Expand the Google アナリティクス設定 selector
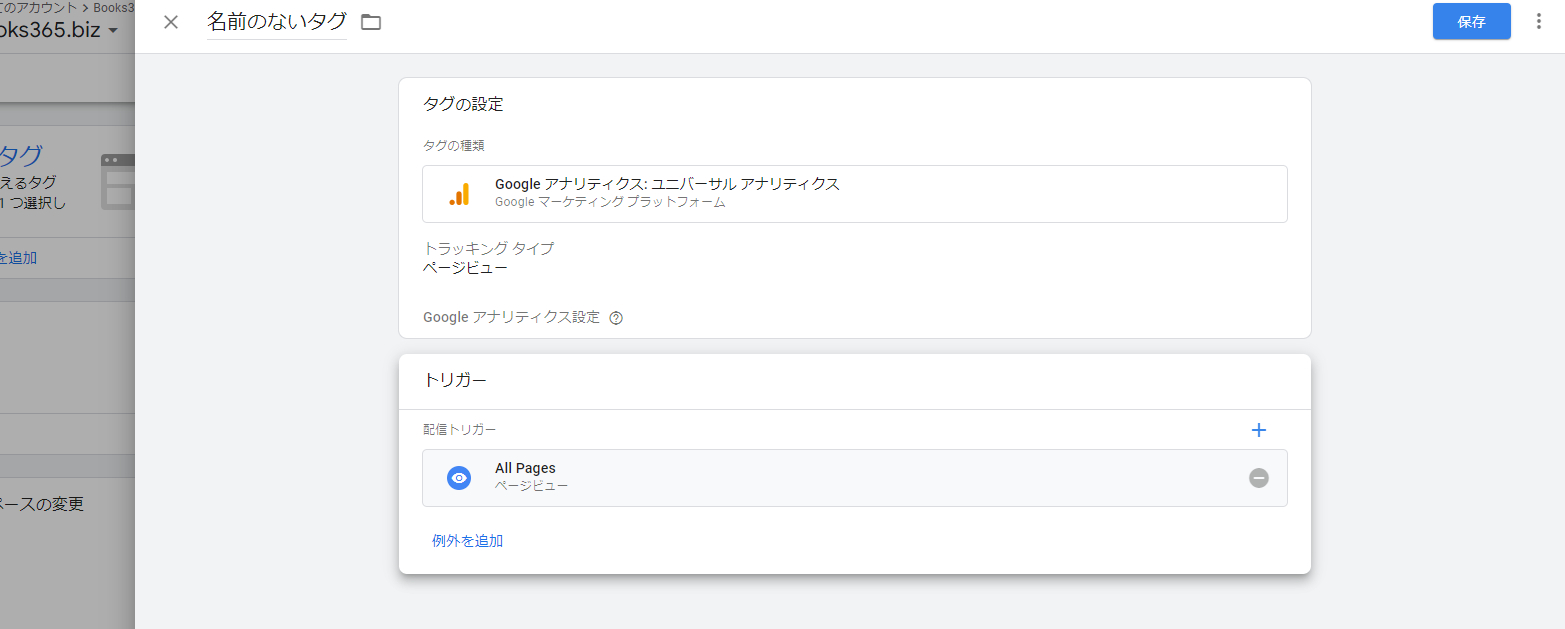The width and height of the screenshot is (1565, 629). (511, 317)
